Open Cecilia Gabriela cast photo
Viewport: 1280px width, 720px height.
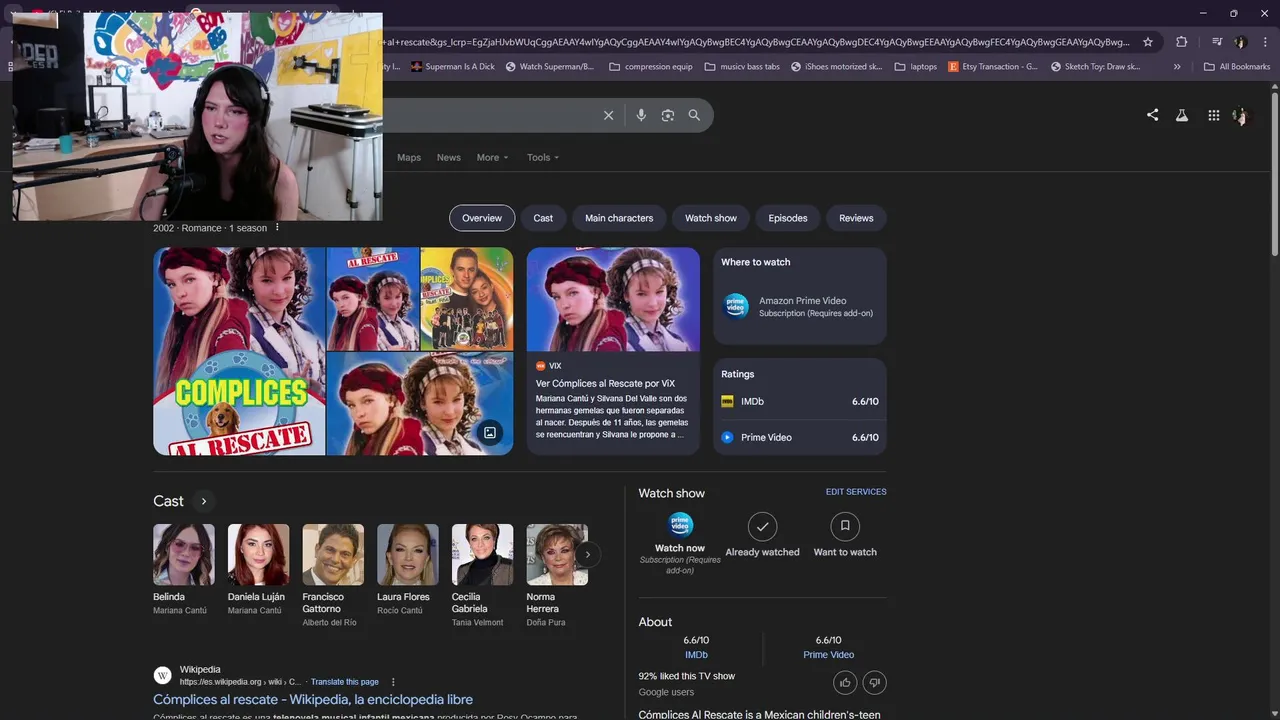482,555
